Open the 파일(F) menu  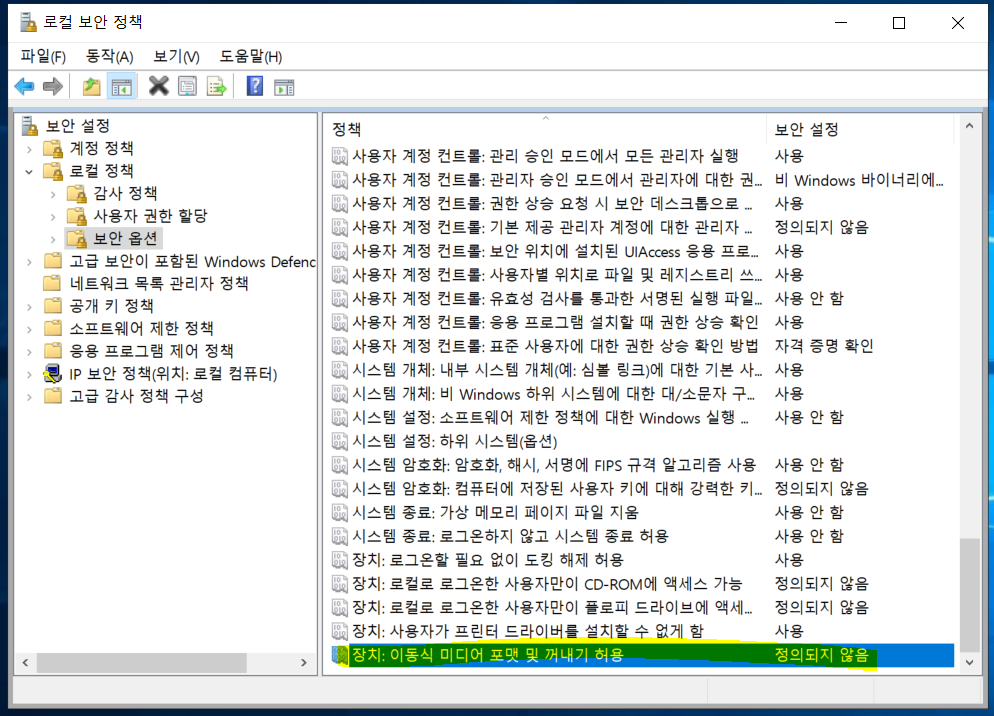click(43, 56)
